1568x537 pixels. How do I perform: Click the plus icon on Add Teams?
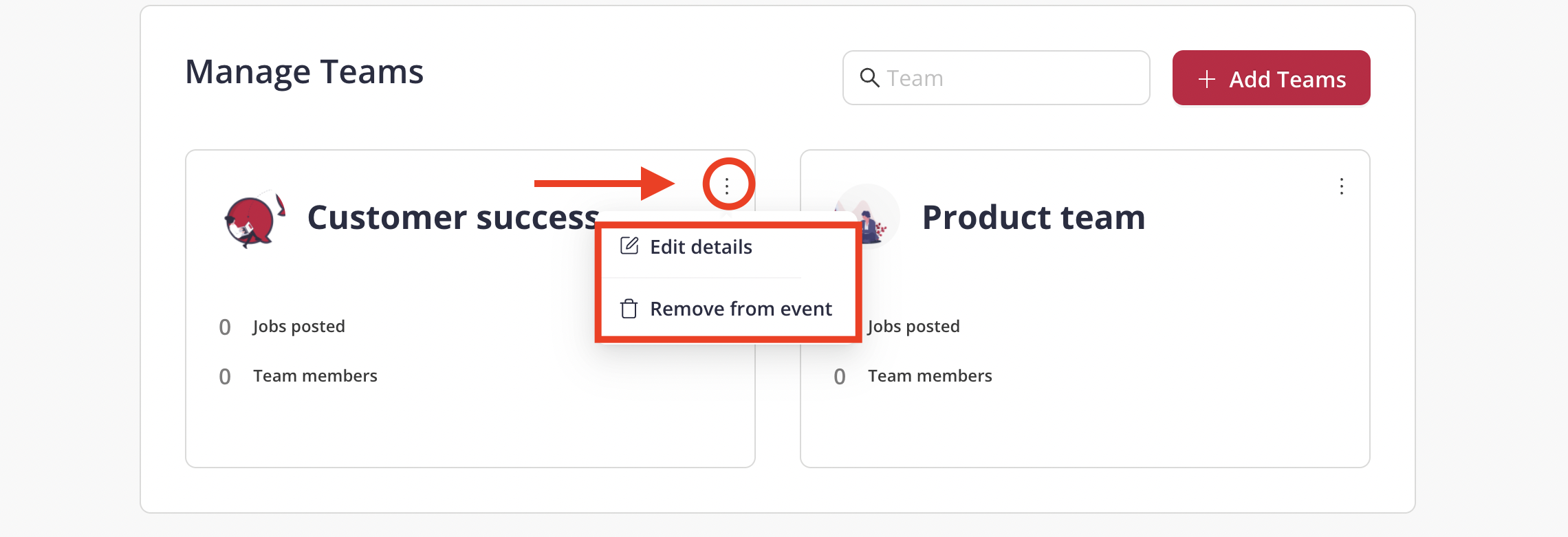point(1206,79)
